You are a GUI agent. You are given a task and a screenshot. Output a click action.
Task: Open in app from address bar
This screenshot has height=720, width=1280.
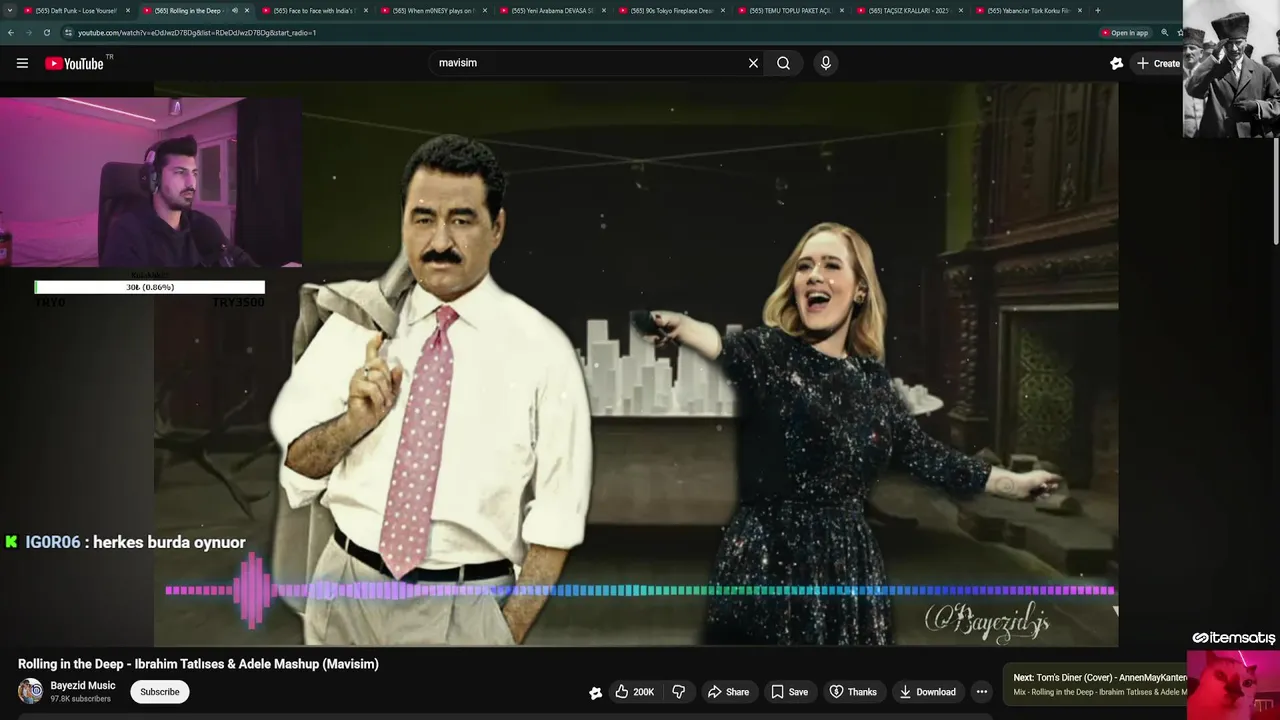(x=1125, y=33)
